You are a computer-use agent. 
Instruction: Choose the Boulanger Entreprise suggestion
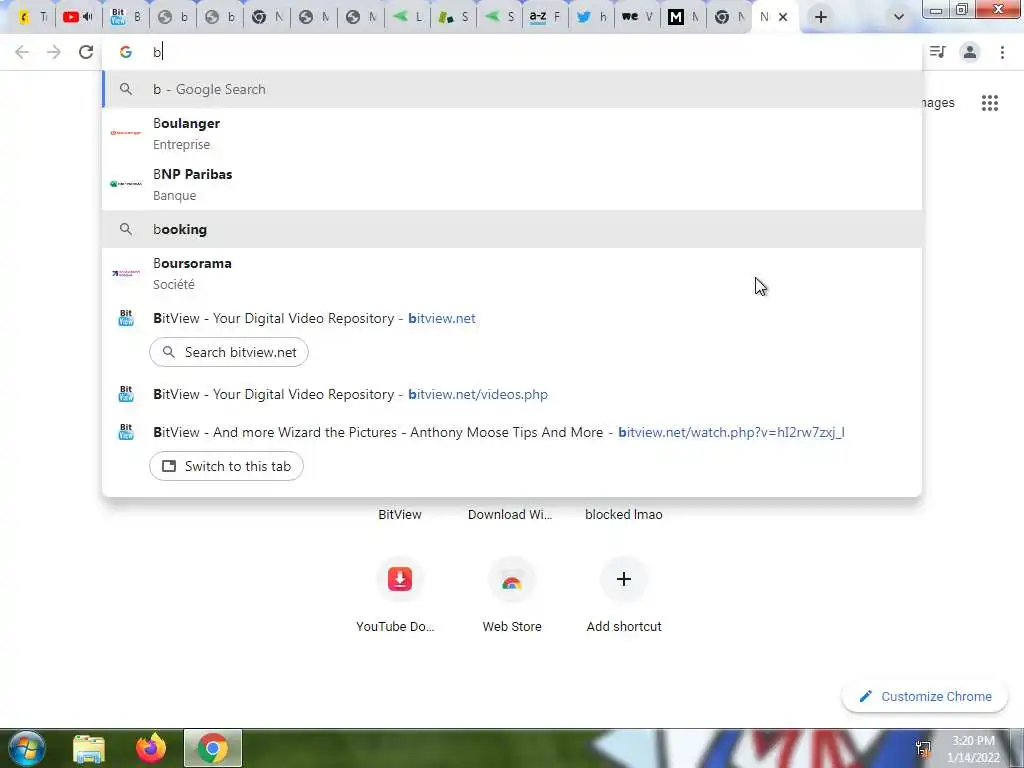tap(513, 133)
